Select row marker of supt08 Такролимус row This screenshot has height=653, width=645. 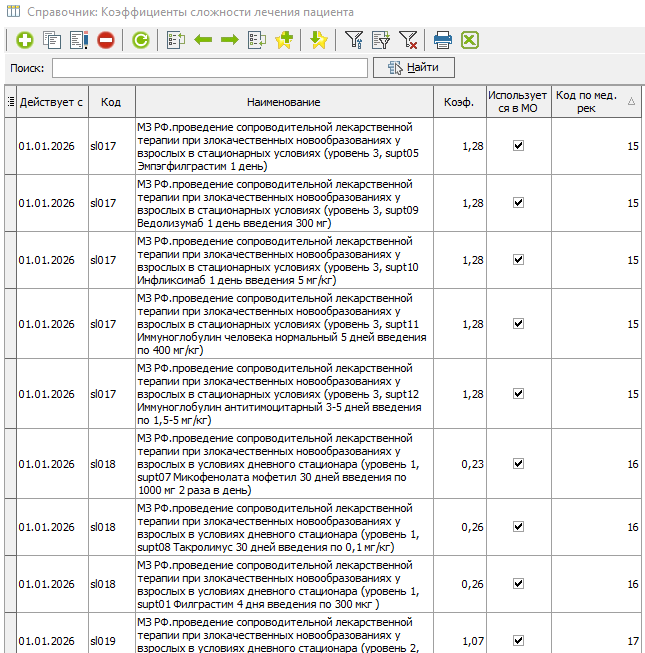coord(10,527)
